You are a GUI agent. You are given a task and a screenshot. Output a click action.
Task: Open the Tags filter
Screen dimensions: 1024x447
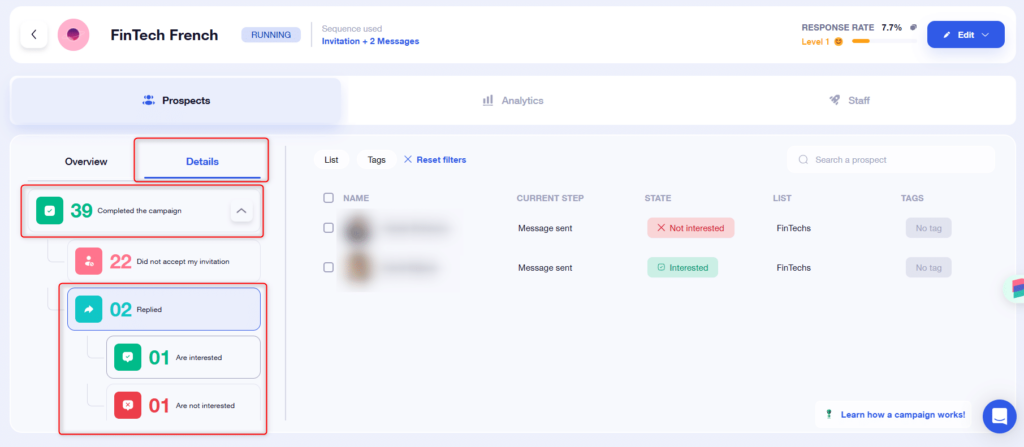(x=377, y=159)
